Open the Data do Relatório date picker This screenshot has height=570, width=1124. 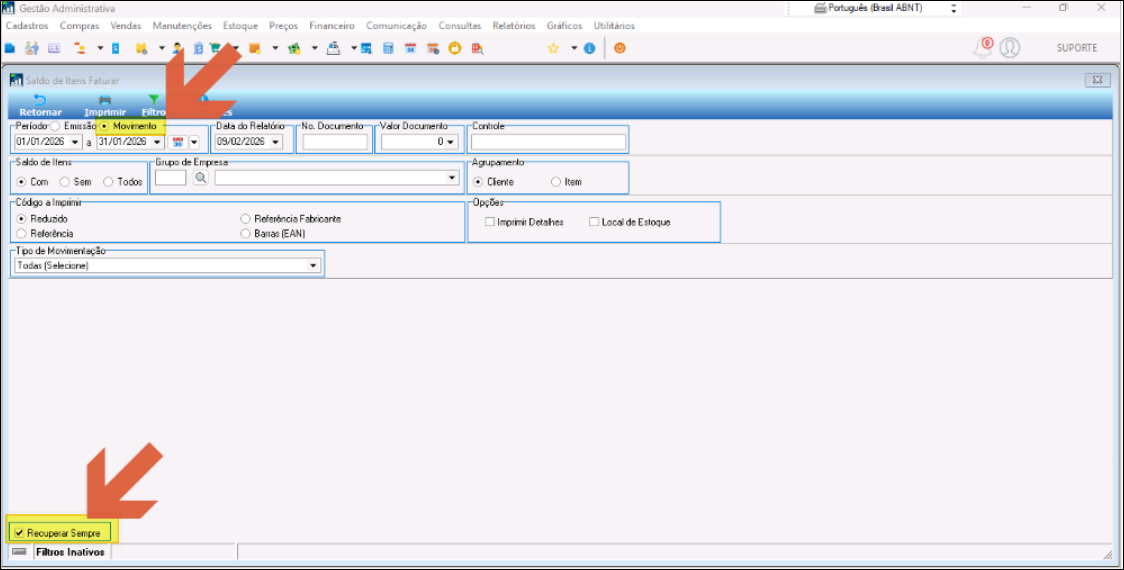pyautogui.click(x=275, y=142)
